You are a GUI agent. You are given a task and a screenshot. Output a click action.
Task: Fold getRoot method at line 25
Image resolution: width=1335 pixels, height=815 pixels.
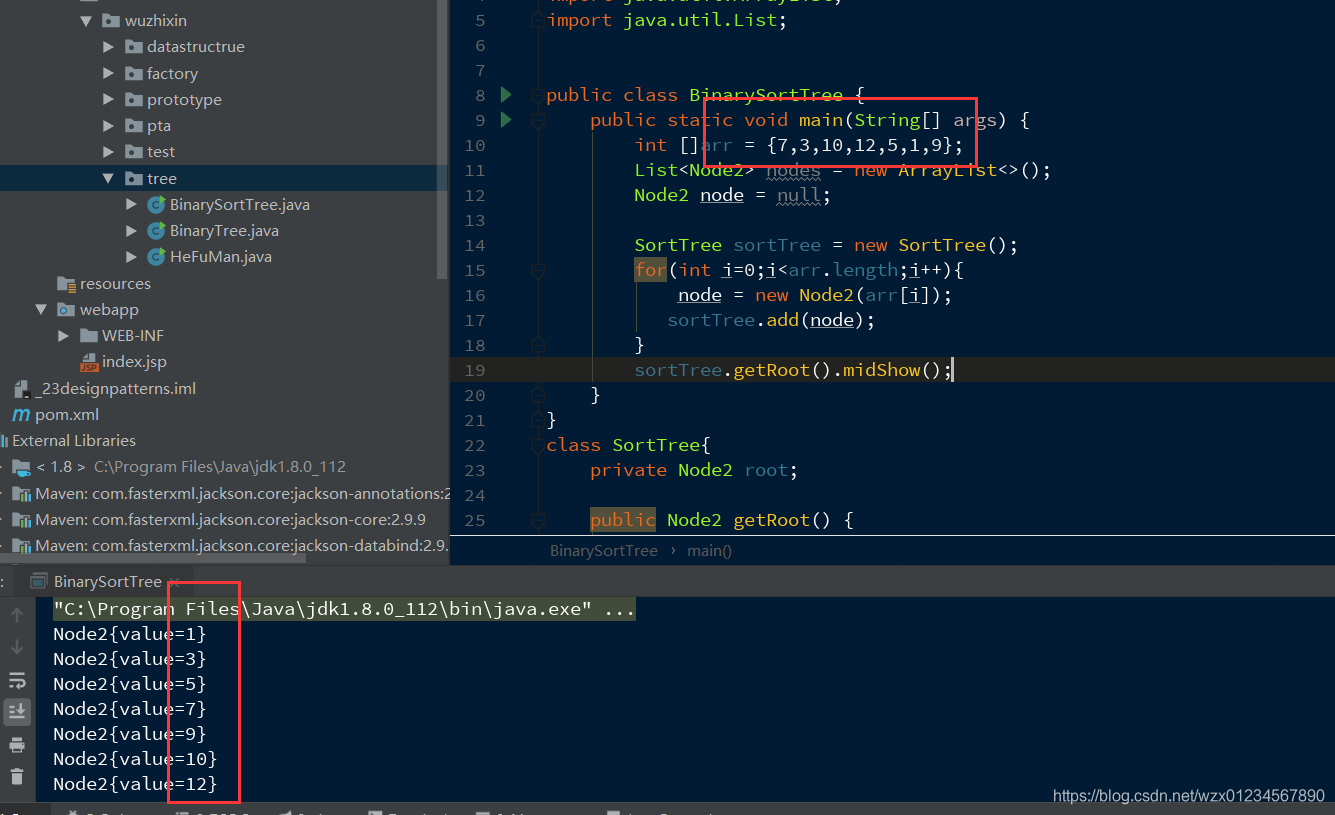[x=538, y=521]
